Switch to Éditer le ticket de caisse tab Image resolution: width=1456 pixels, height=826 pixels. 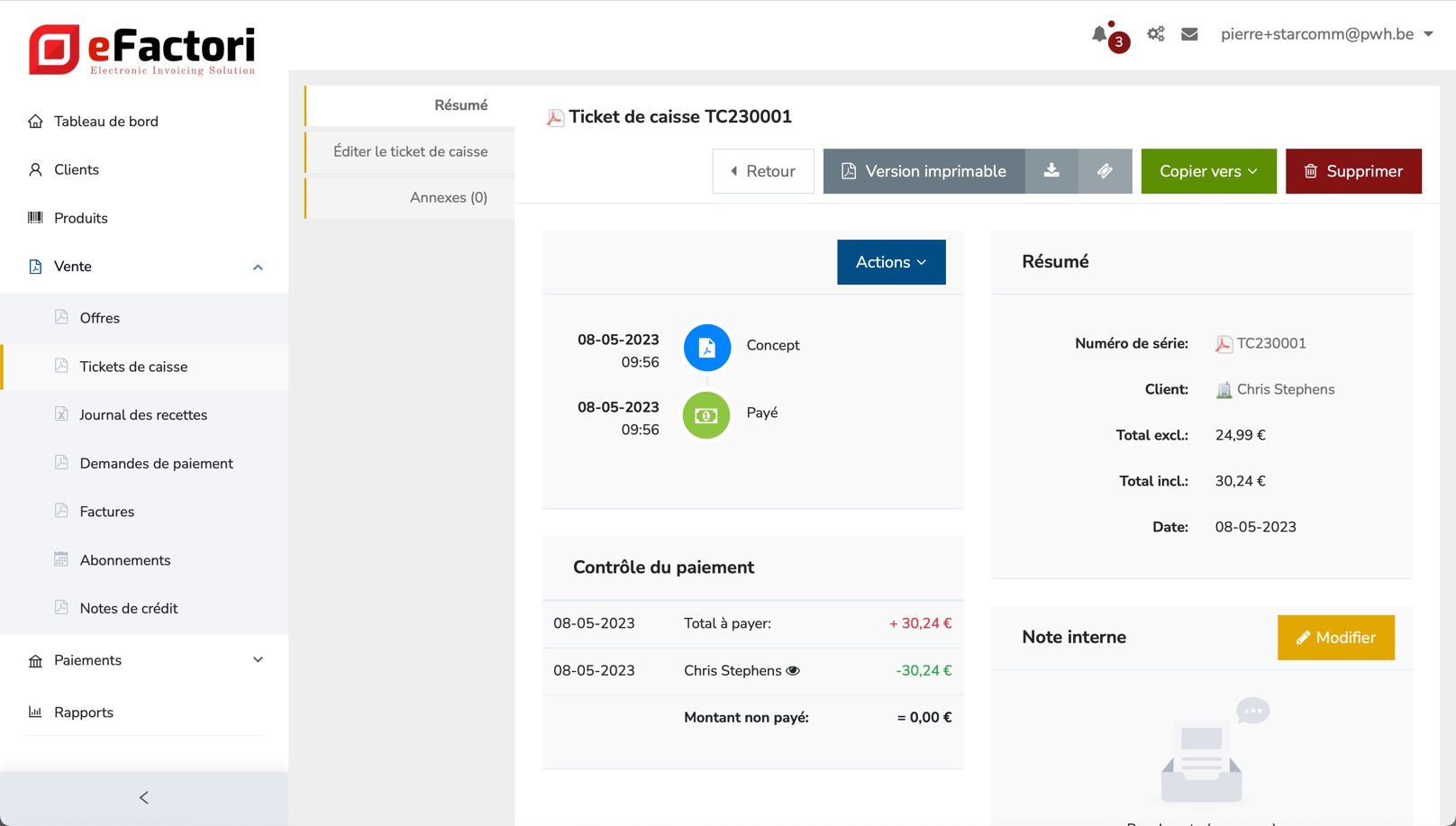(x=410, y=151)
